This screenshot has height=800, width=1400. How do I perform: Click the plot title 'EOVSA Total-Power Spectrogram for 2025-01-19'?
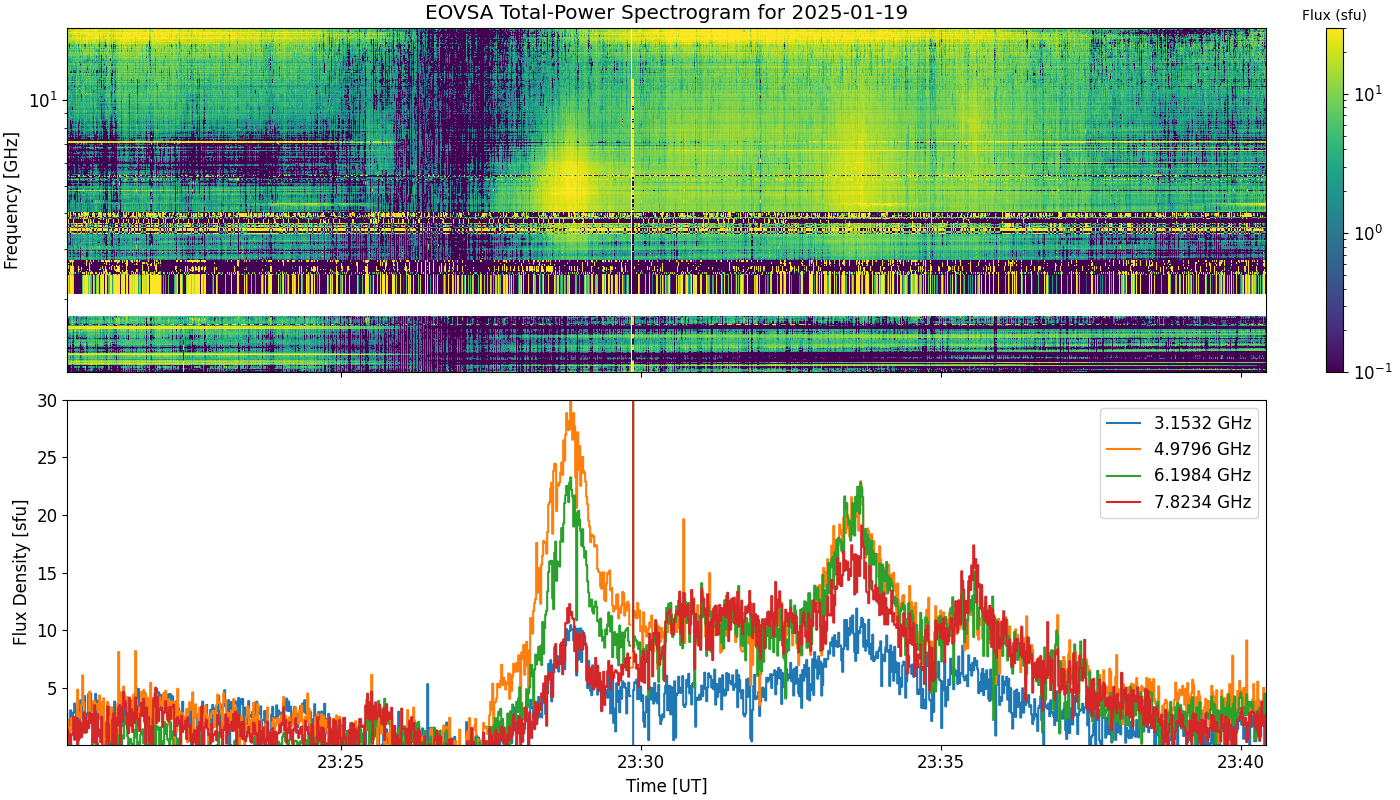[666, 13]
